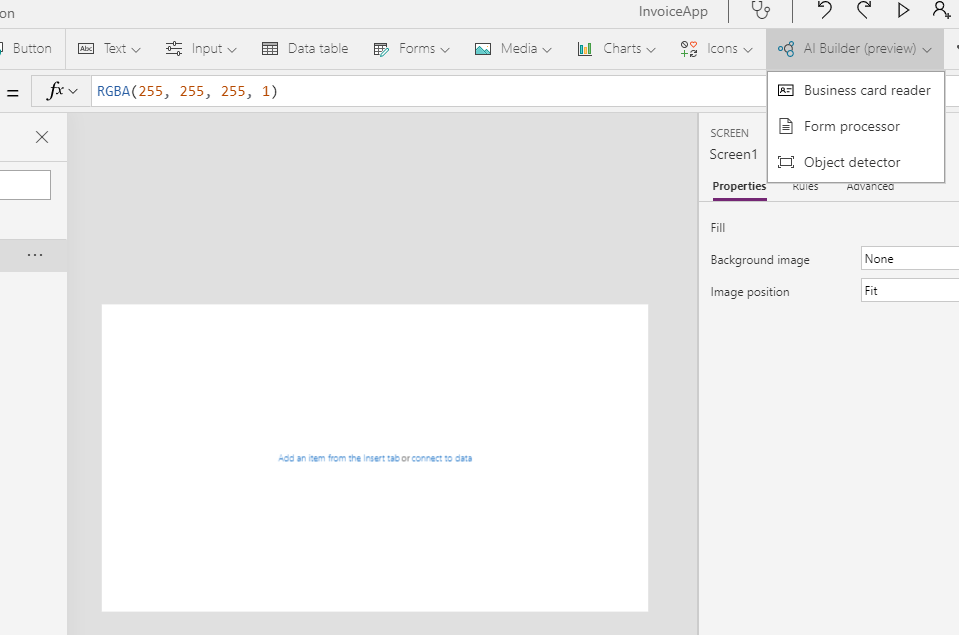This screenshot has height=635, width=959.
Task: Open the Forms dropdown
Action: [x=412, y=48]
